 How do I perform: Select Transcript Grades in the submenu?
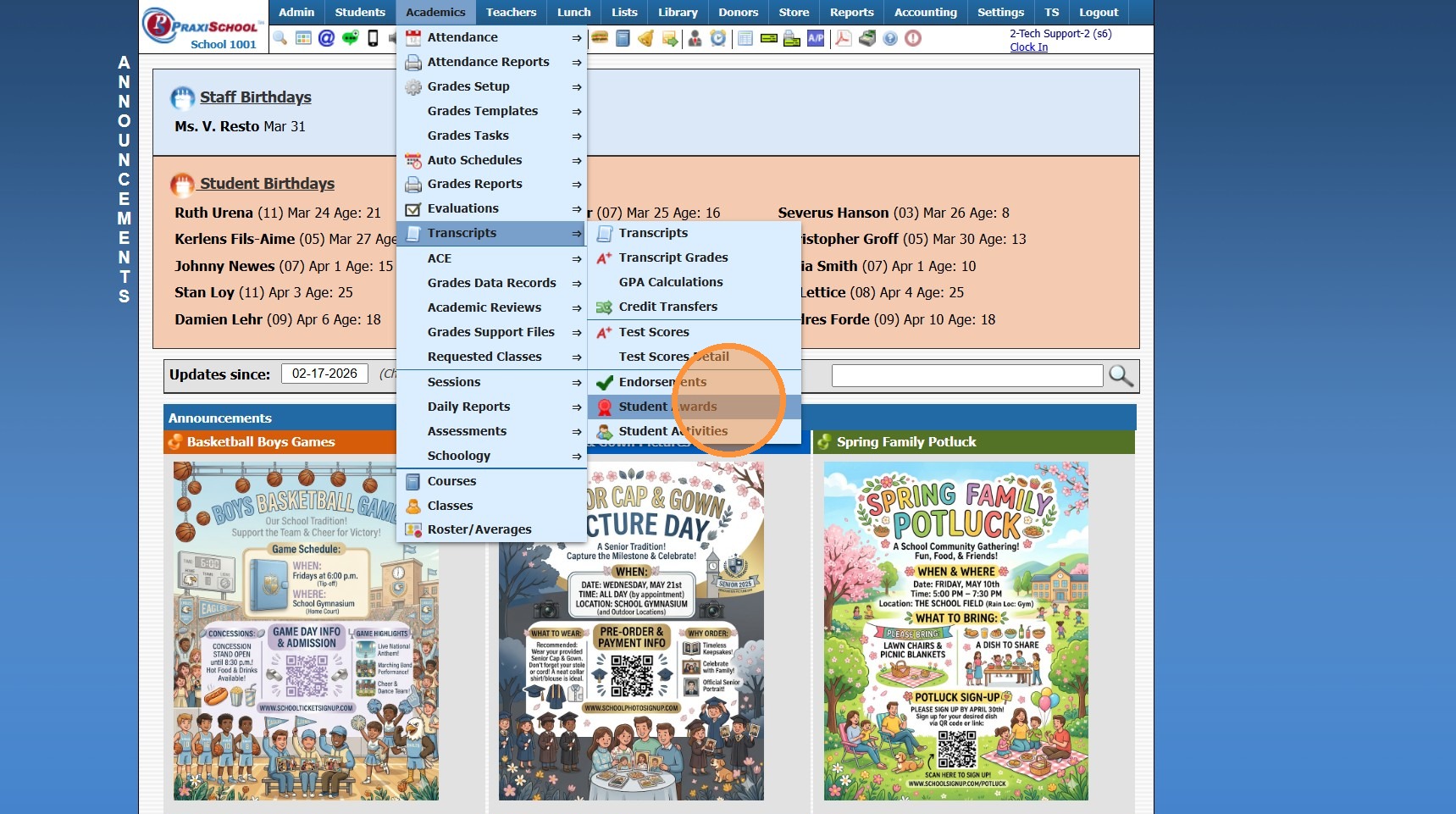(x=695, y=257)
